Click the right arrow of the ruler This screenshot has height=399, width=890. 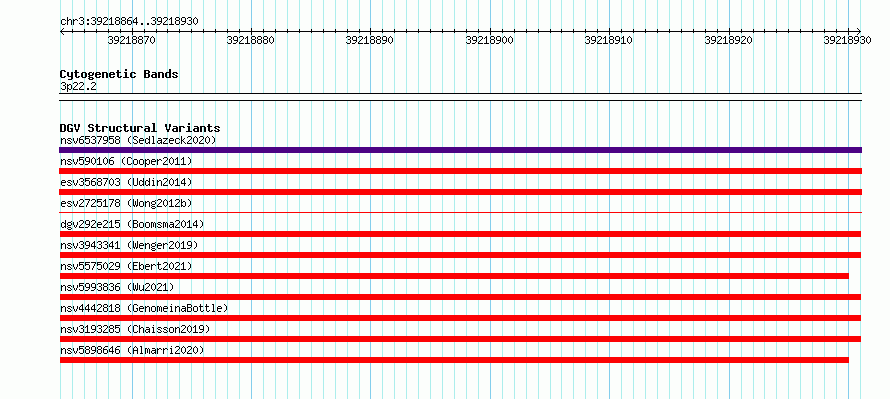coord(859,31)
